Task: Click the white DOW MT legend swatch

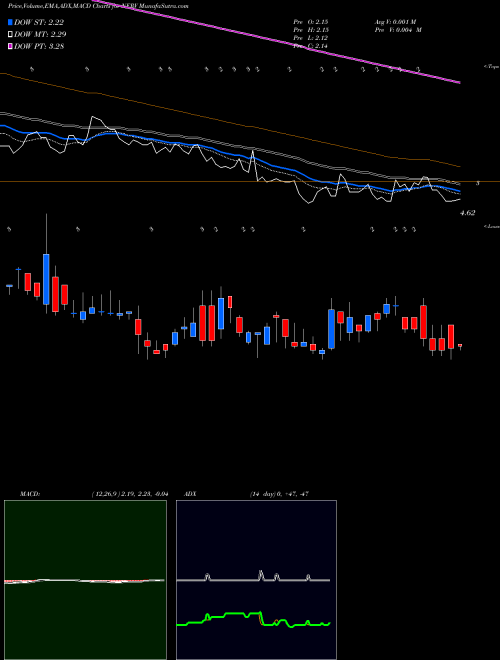Action: point(11,34)
